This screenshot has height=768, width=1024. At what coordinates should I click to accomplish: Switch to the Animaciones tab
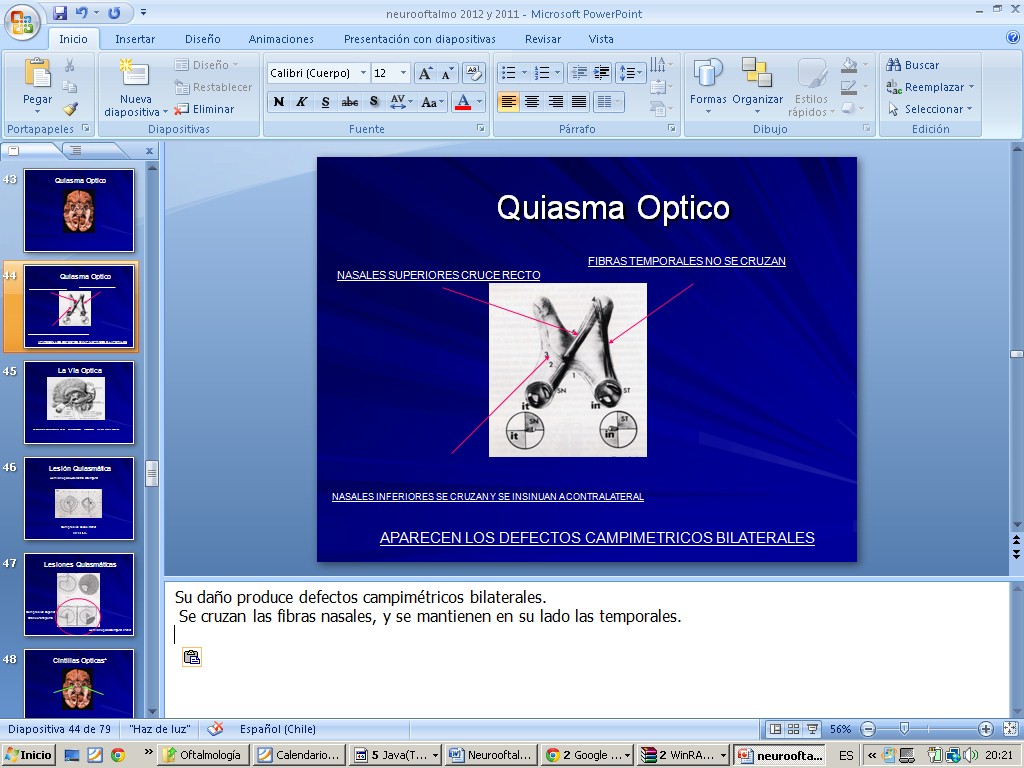281,39
